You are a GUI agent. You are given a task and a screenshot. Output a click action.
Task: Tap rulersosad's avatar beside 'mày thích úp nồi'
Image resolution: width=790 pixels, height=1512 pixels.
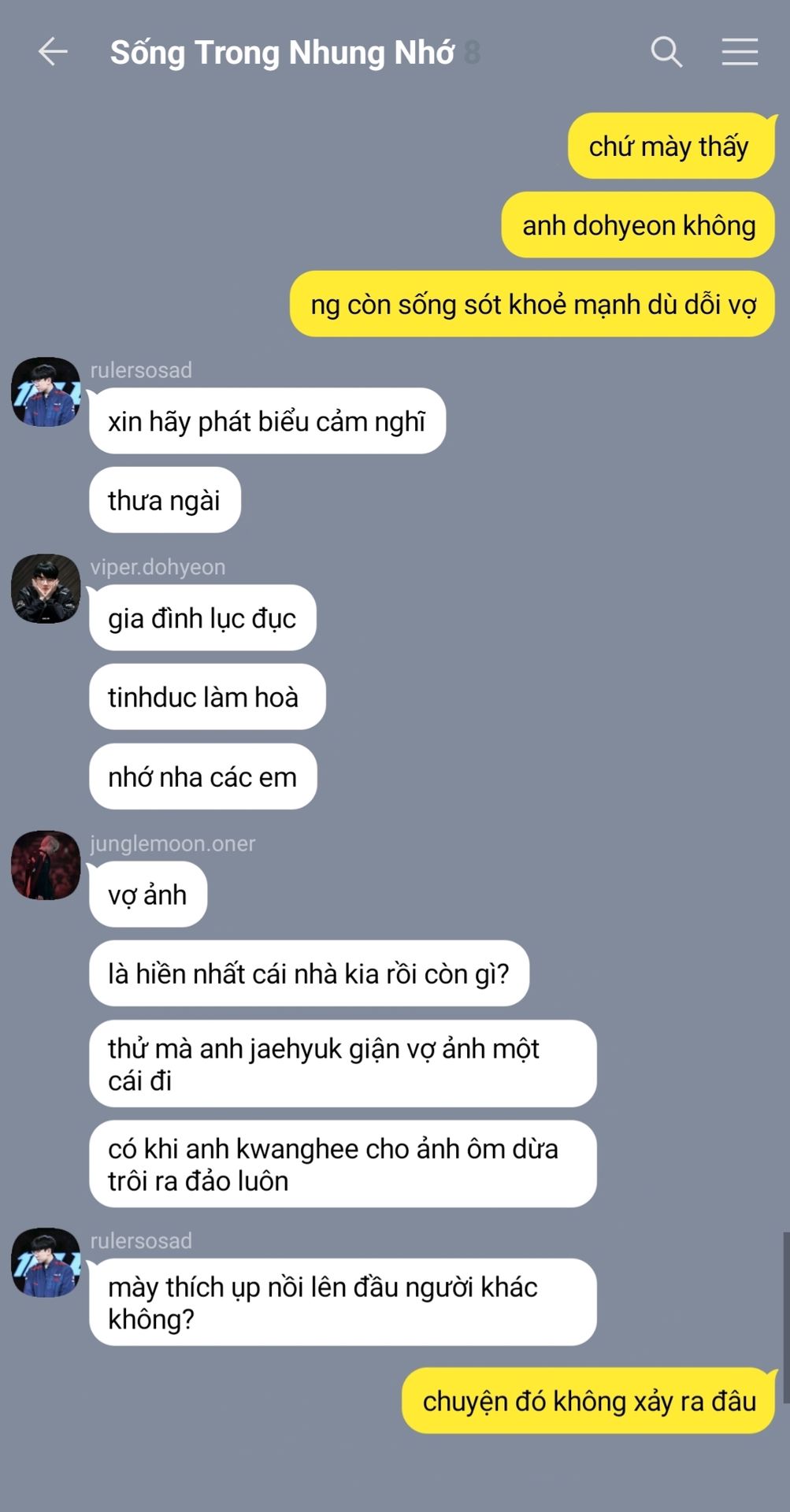[46, 1262]
